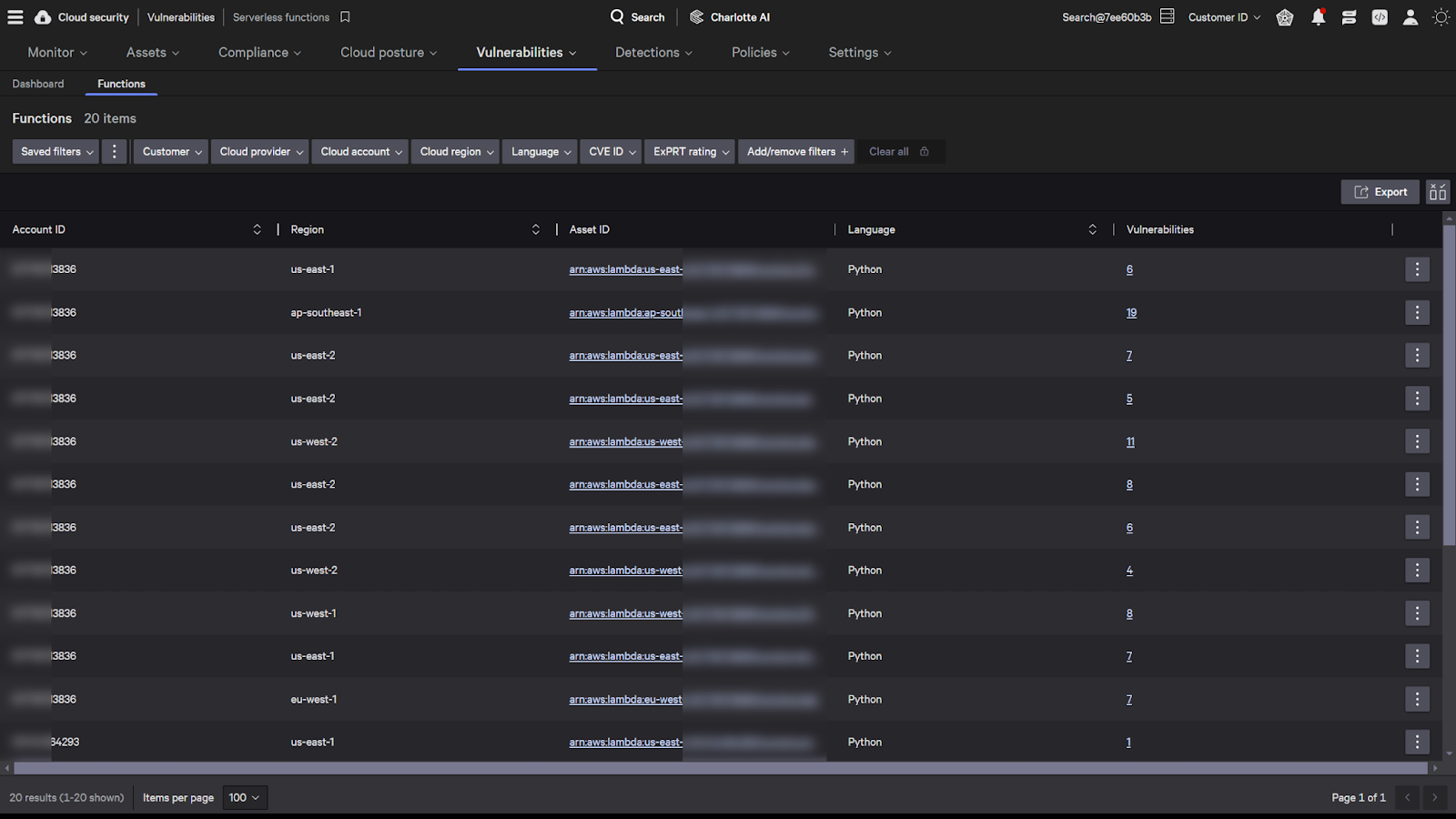
Task: Change Items per page dropdown
Action: [245, 798]
